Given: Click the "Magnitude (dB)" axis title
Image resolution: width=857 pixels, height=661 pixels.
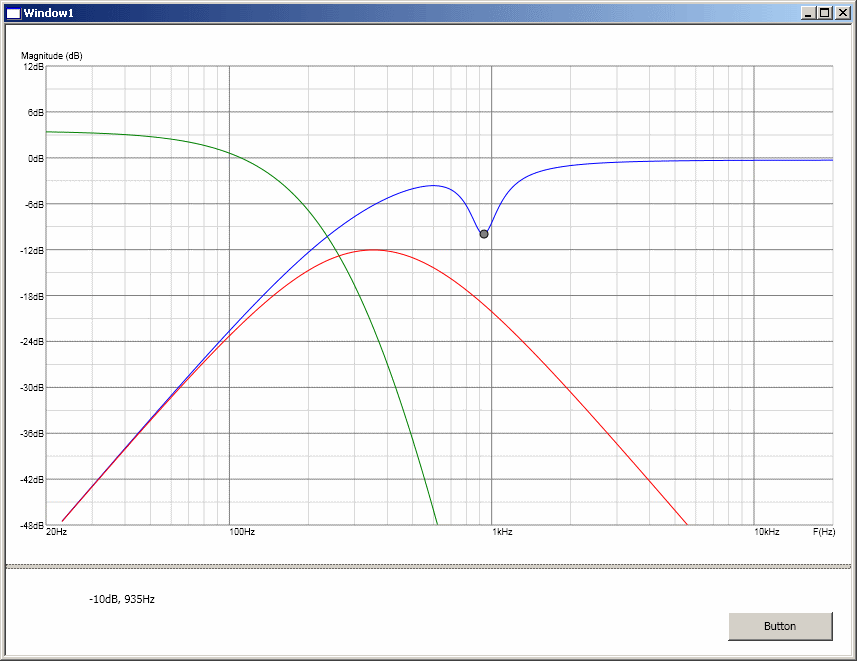Looking at the screenshot, I should pos(52,56).
